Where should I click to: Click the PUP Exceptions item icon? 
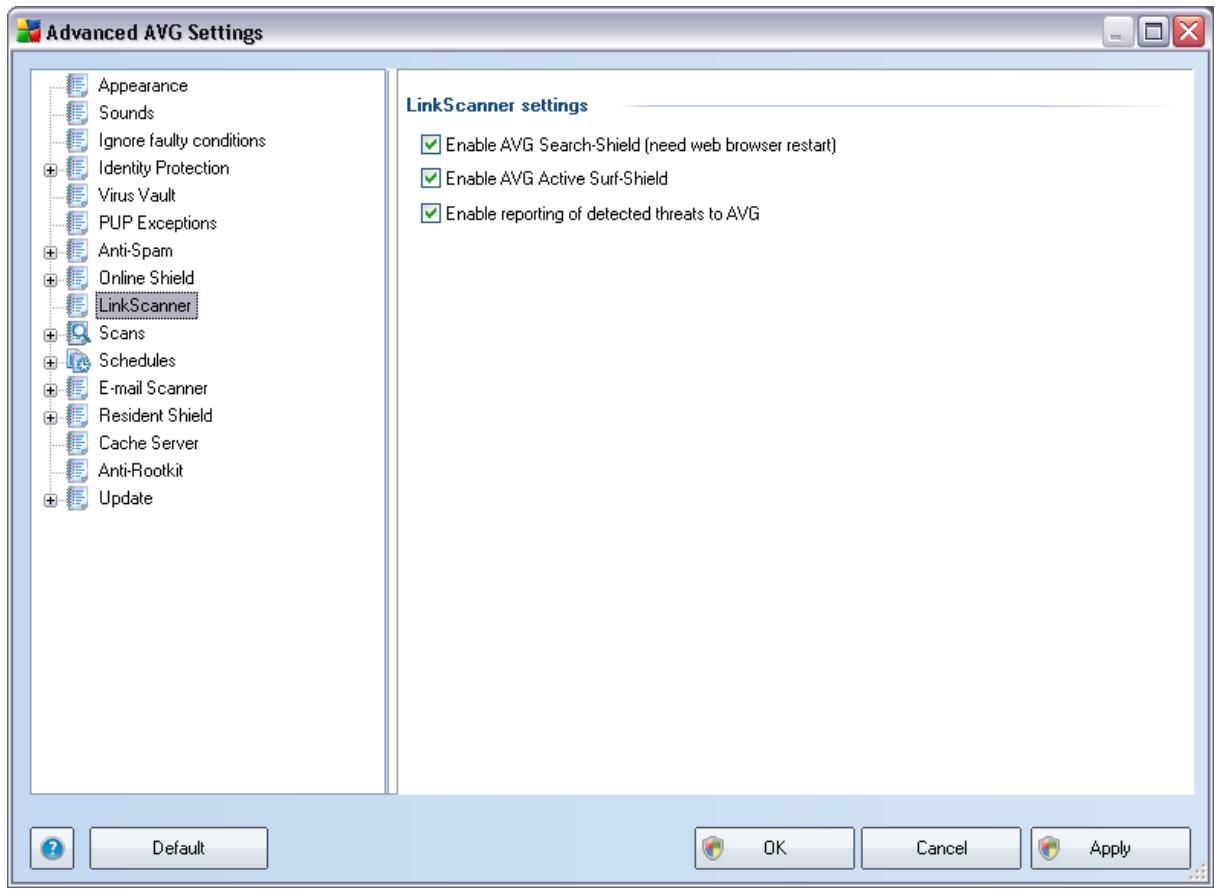tap(76, 221)
